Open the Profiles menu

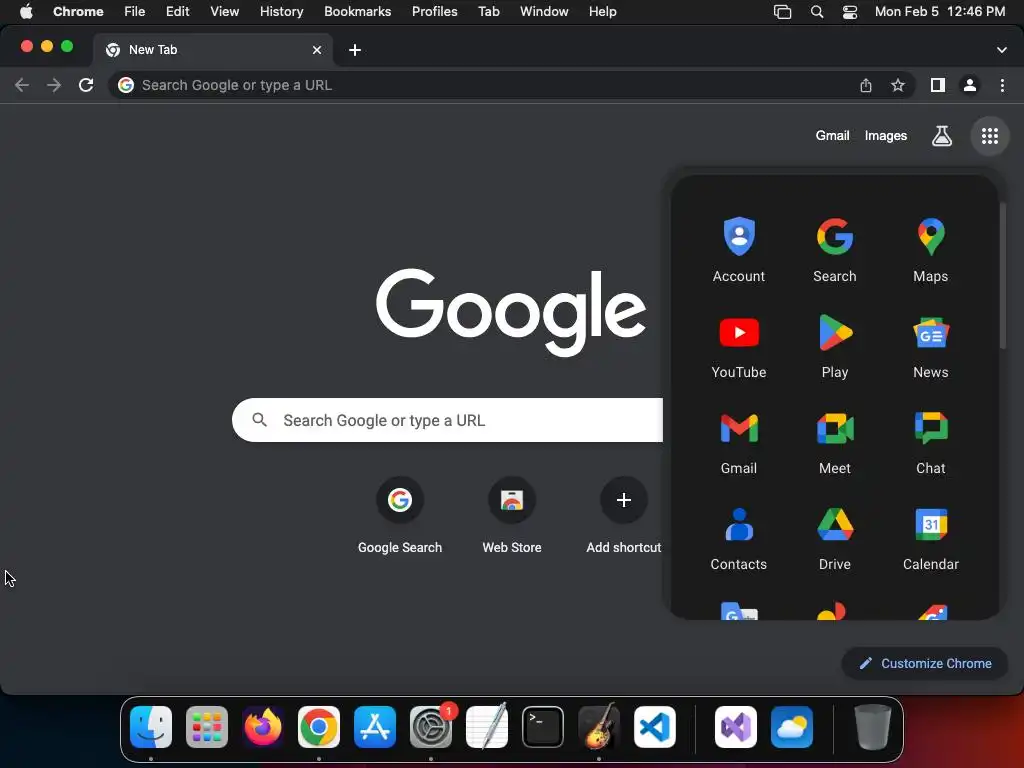coord(434,12)
